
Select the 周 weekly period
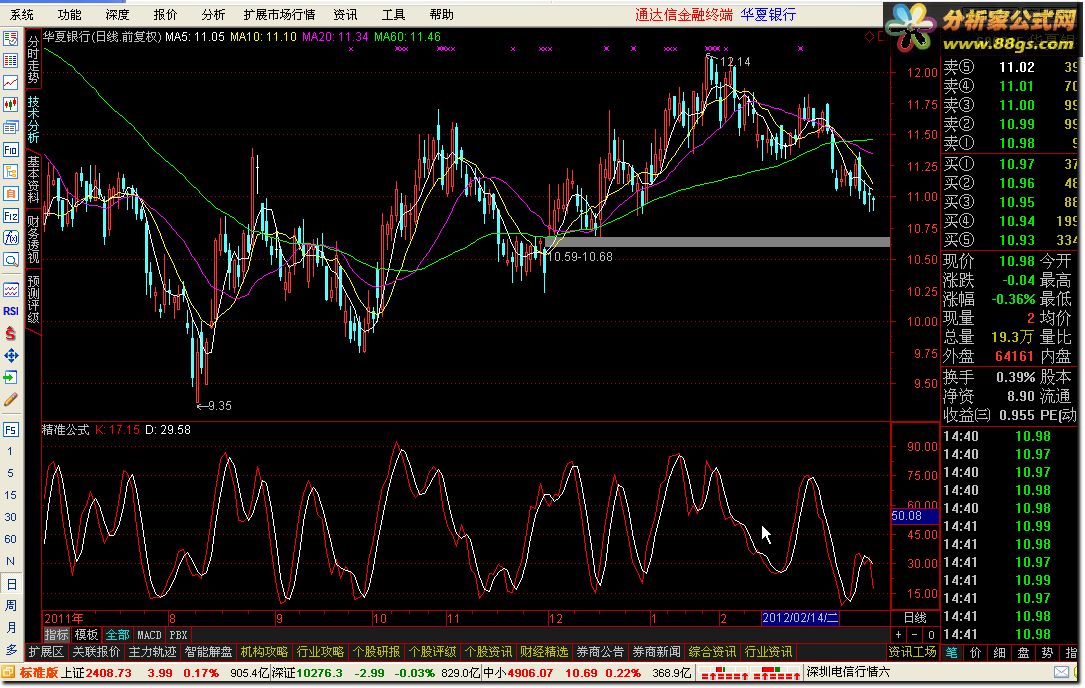[x=10, y=606]
